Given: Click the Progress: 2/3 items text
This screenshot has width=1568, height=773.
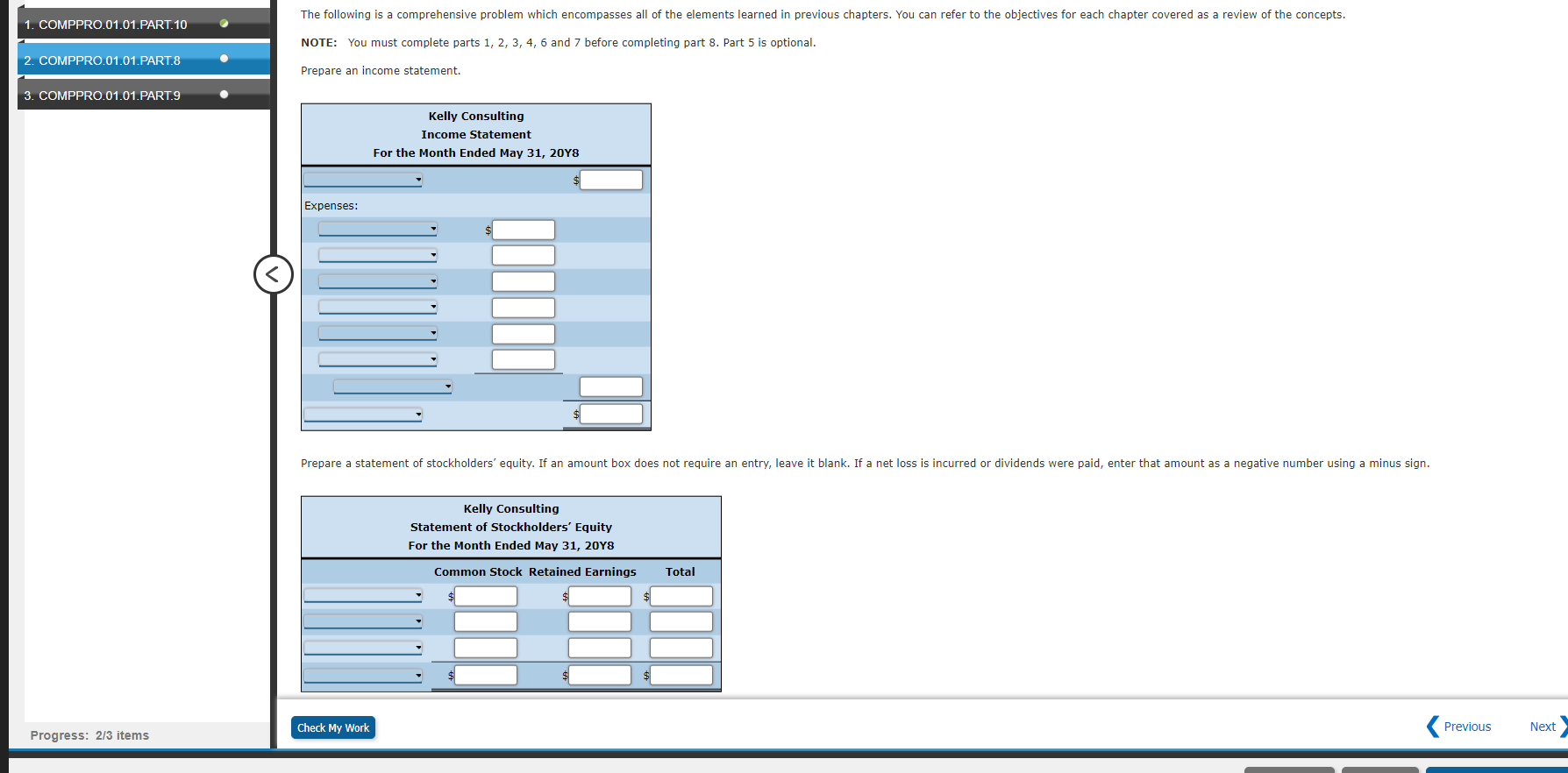Looking at the screenshot, I should click(89, 735).
